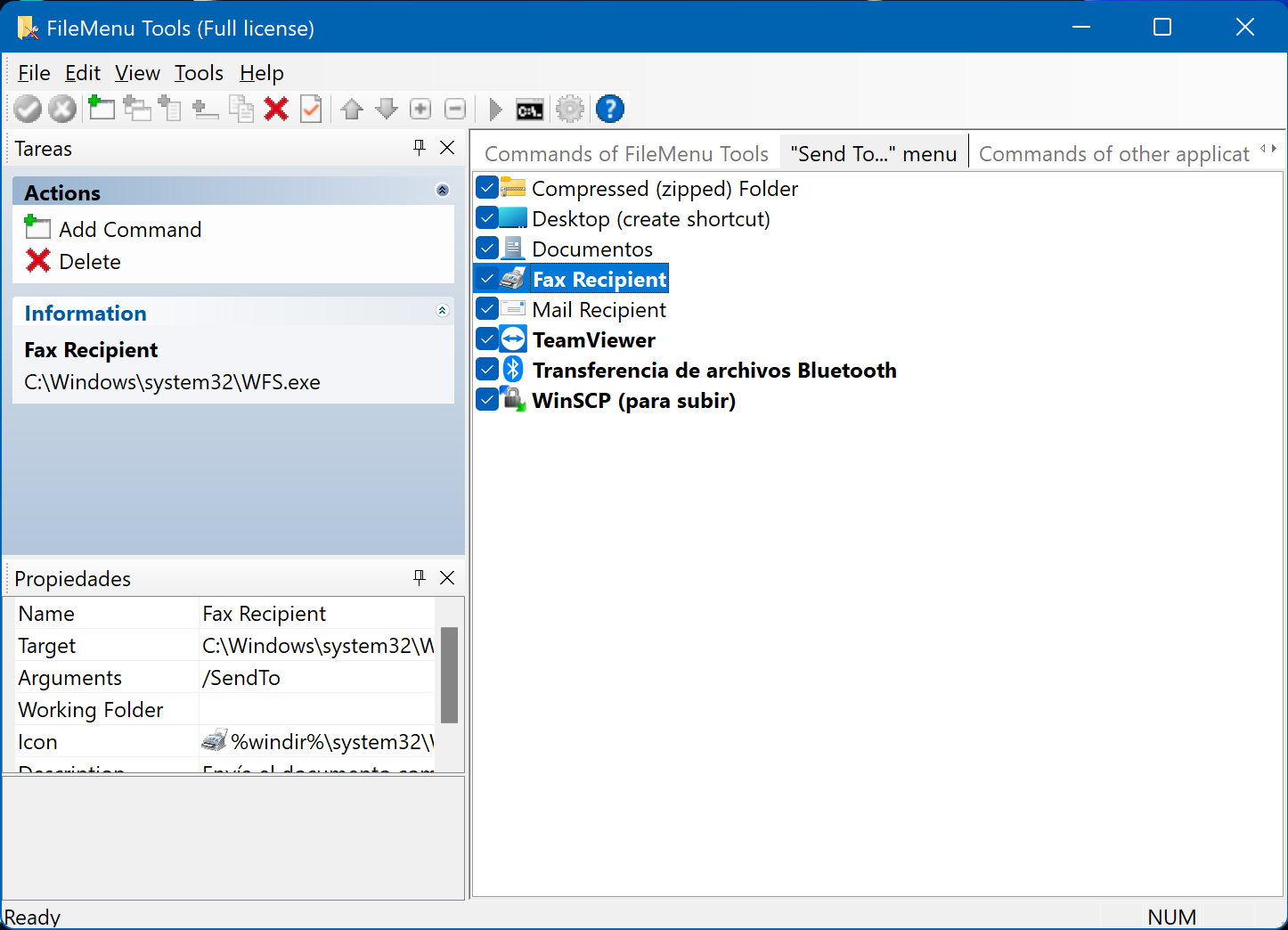Select the "Send To..." menu tab

pyautogui.click(x=874, y=154)
